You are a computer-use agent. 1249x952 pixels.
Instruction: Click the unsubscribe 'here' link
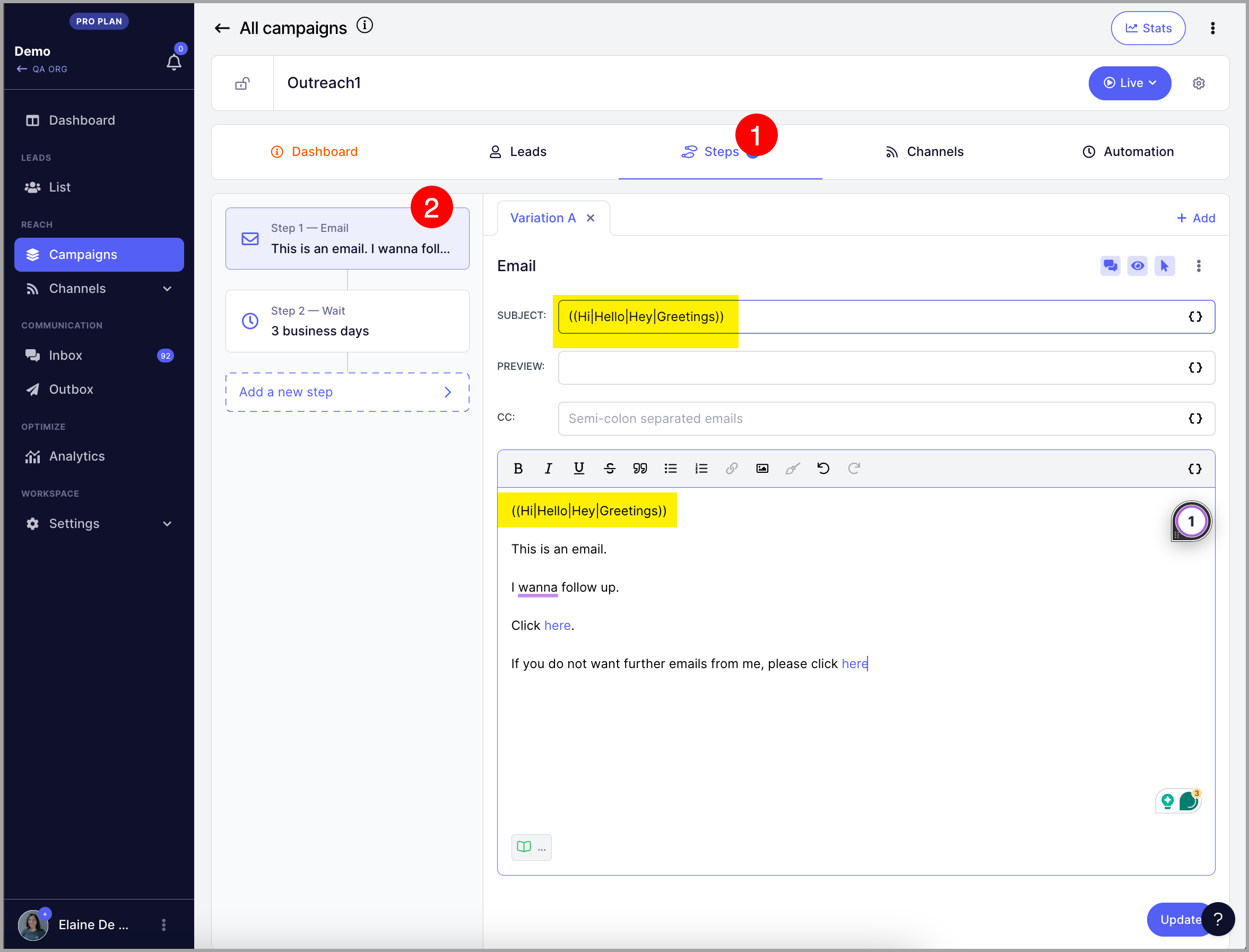pos(855,663)
